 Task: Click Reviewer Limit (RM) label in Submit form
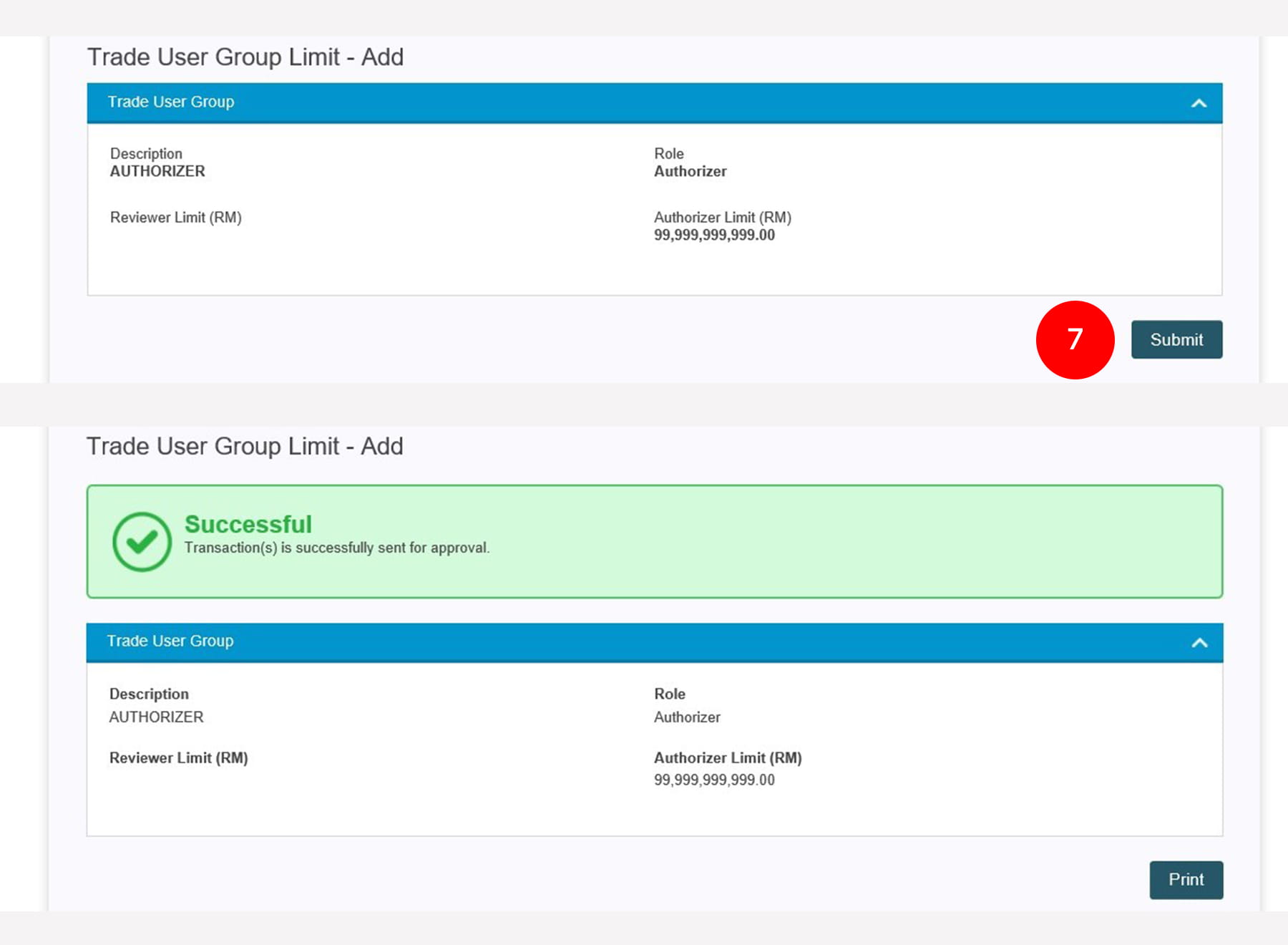coord(175,218)
